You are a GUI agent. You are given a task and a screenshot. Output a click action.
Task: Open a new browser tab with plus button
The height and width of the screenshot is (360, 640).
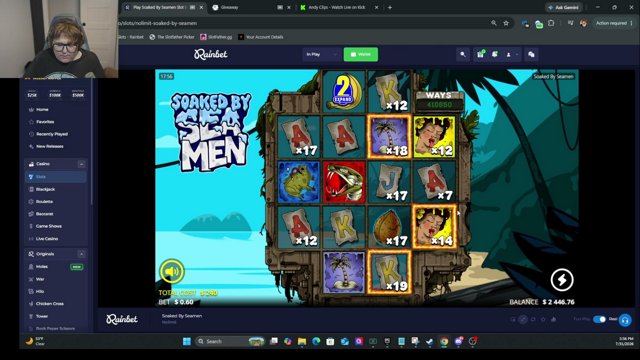tap(390, 7)
